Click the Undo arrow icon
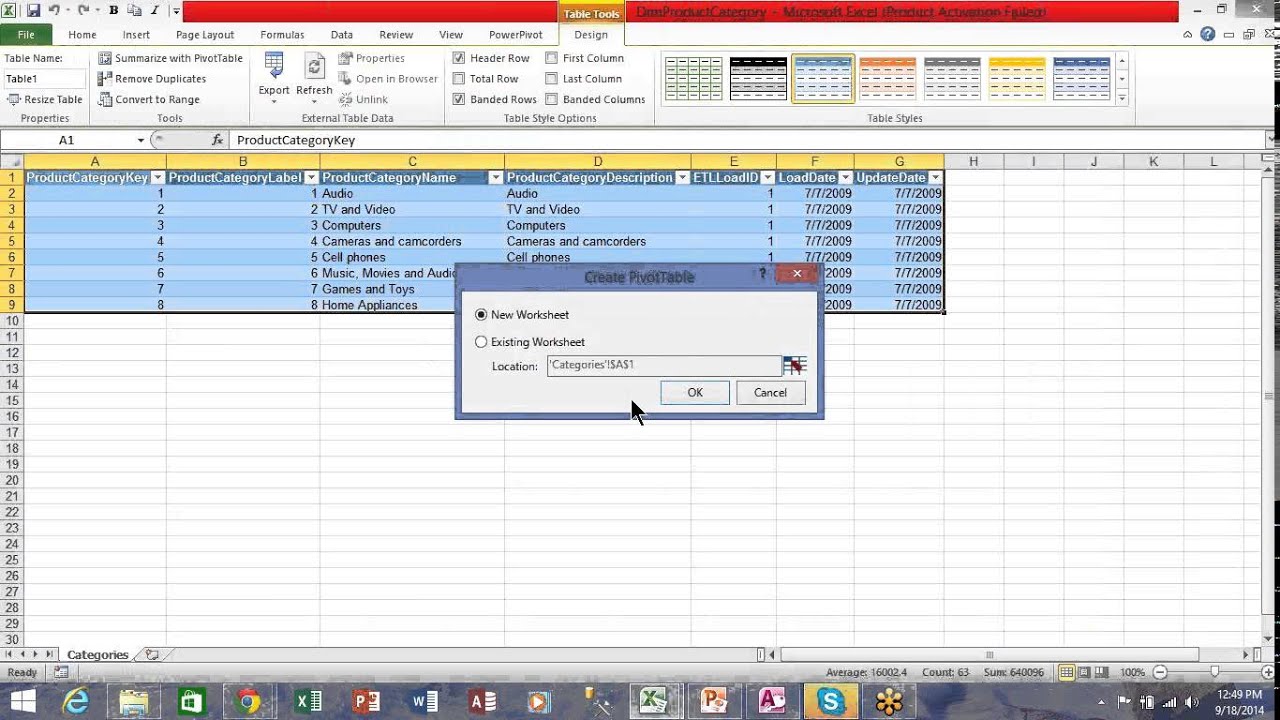The image size is (1280, 720). [x=54, y=11]
